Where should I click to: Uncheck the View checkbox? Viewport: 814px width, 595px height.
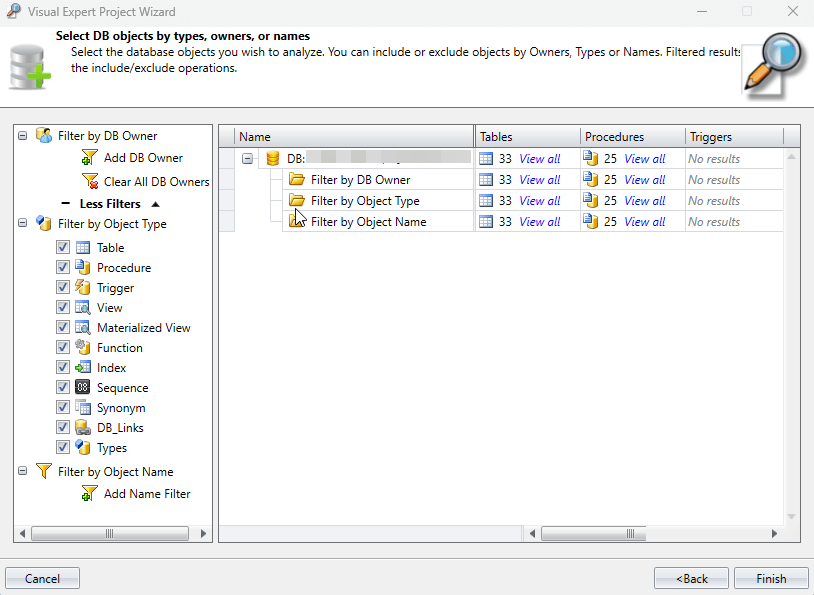click(x=63, y=307)
